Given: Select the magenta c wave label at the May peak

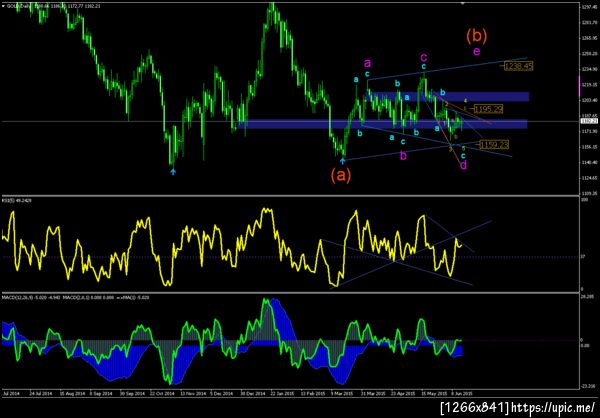Looking at the screenshot, I should (x=423, y=58).
